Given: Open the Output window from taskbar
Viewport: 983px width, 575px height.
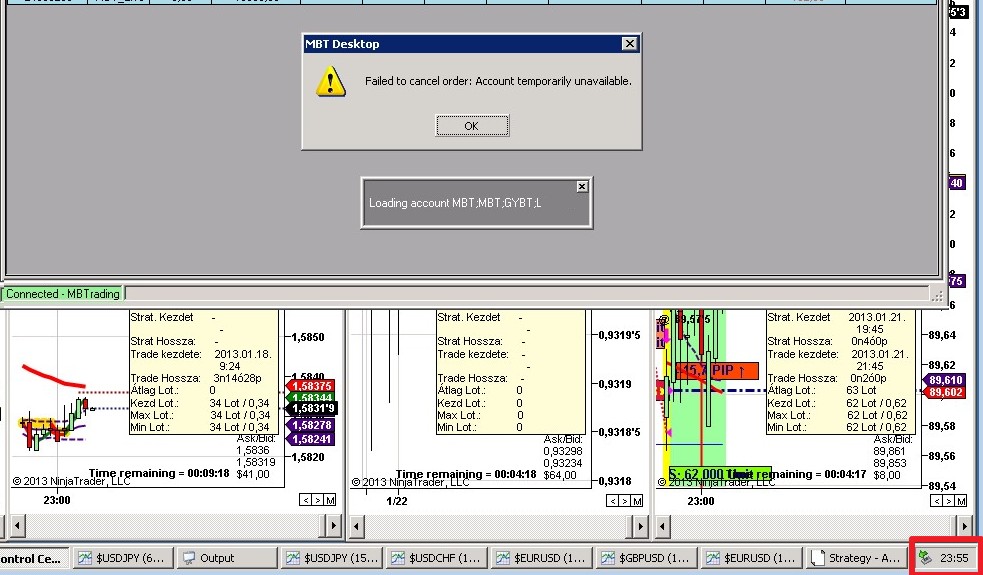Looking at the screenshot, I should coord(226,557).
